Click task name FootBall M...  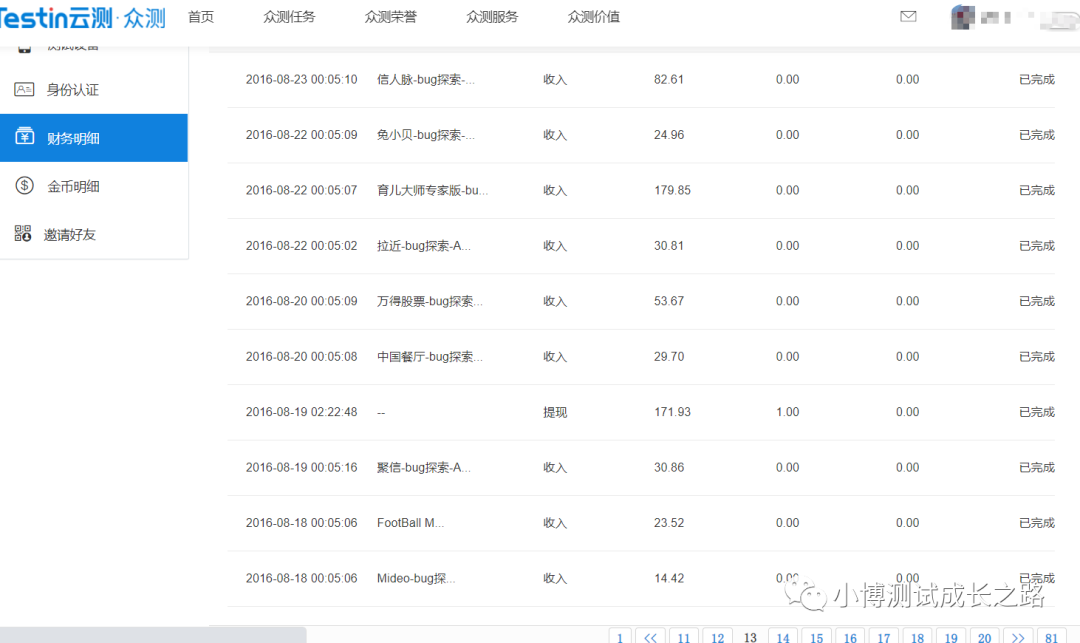click(411, 523)
